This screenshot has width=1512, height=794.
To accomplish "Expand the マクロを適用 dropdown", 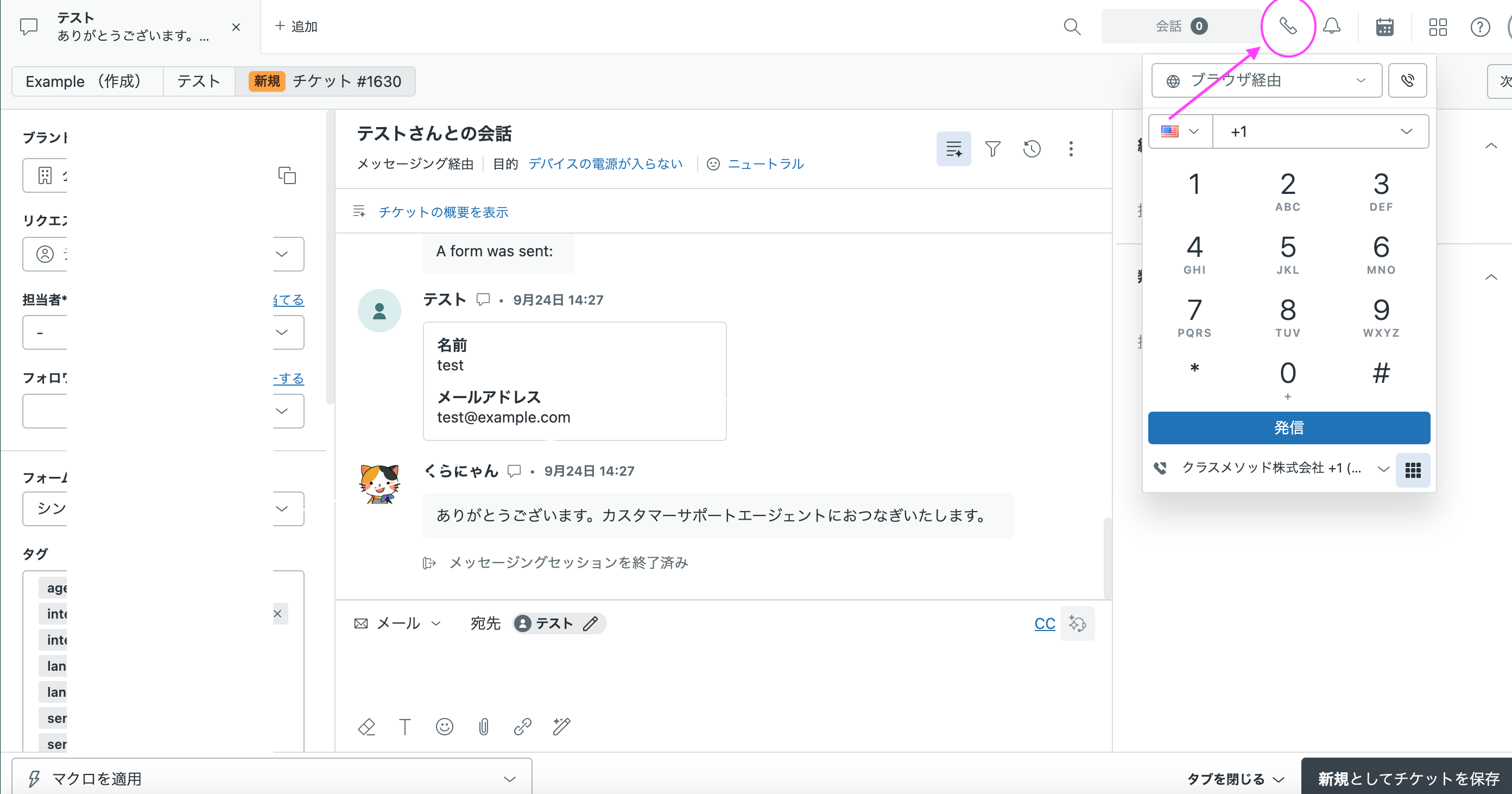I will pos(272,779).
